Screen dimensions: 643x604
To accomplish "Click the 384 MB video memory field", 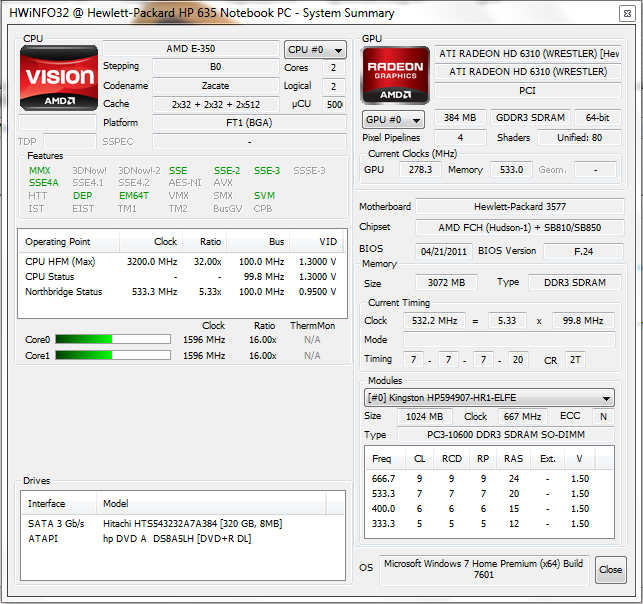I will click(x=460, y=118).
